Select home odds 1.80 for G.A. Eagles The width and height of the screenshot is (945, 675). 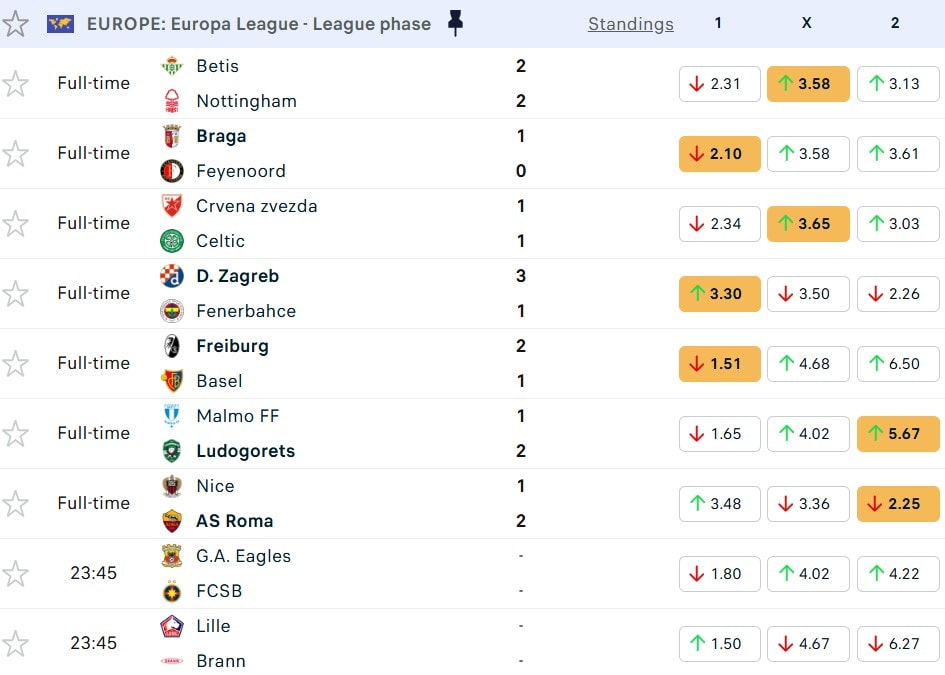click(719, 573)
